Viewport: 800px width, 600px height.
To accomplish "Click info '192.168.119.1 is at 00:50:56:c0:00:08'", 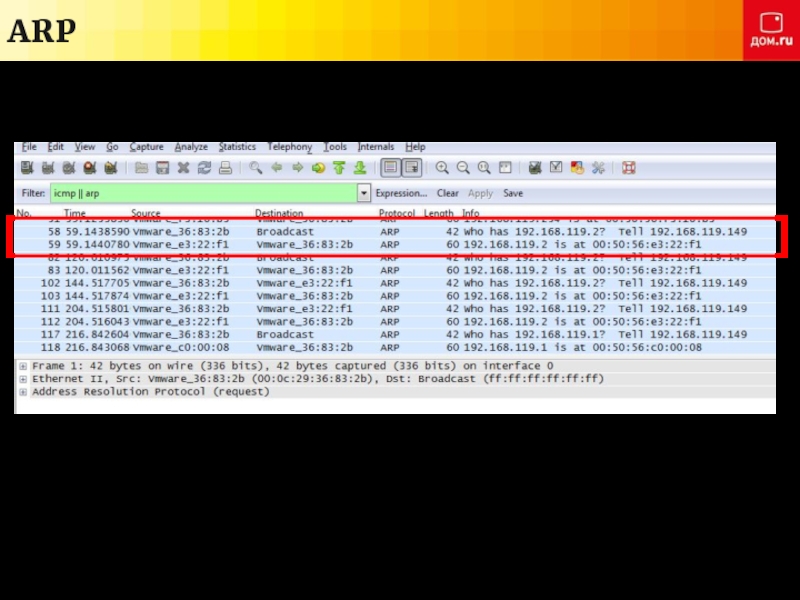I will click(x=583, y=347).
